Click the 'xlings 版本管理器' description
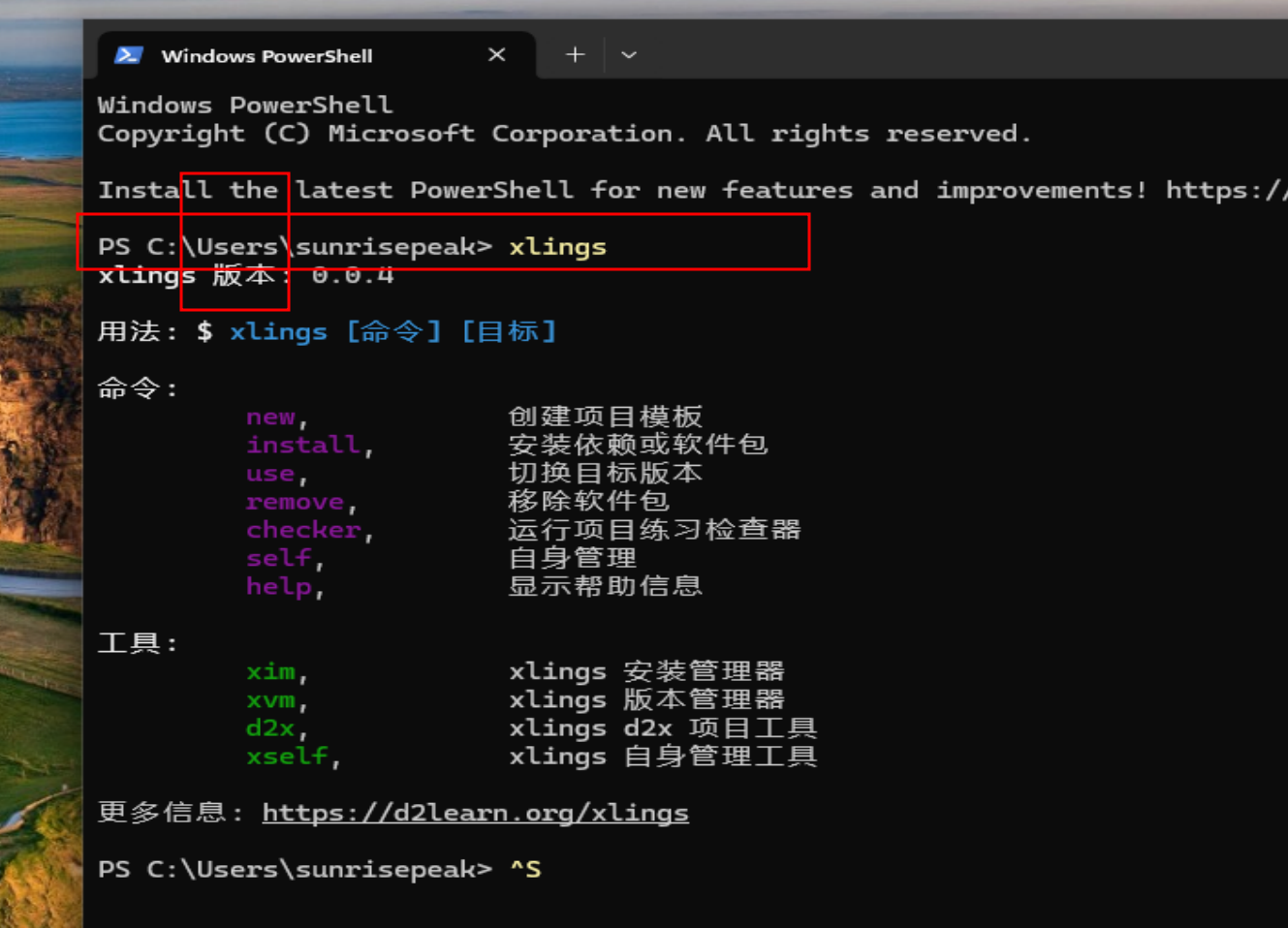The image size is (1288, 928). (x=646, y=698)
